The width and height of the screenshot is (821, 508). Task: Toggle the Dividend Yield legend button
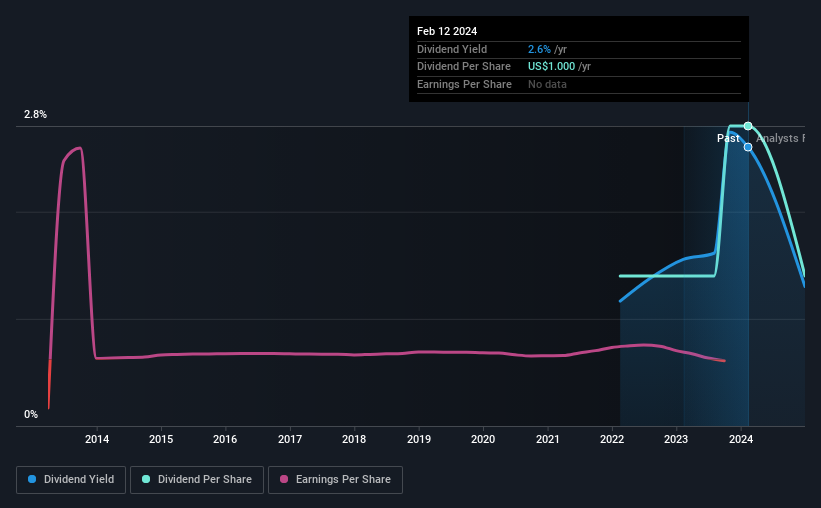[x=71, y=480]
